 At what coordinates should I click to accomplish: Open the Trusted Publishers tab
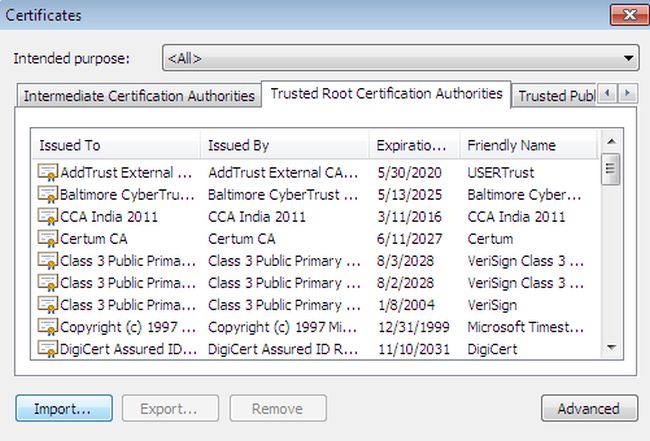pyautogui.click(x=556, y=96)
